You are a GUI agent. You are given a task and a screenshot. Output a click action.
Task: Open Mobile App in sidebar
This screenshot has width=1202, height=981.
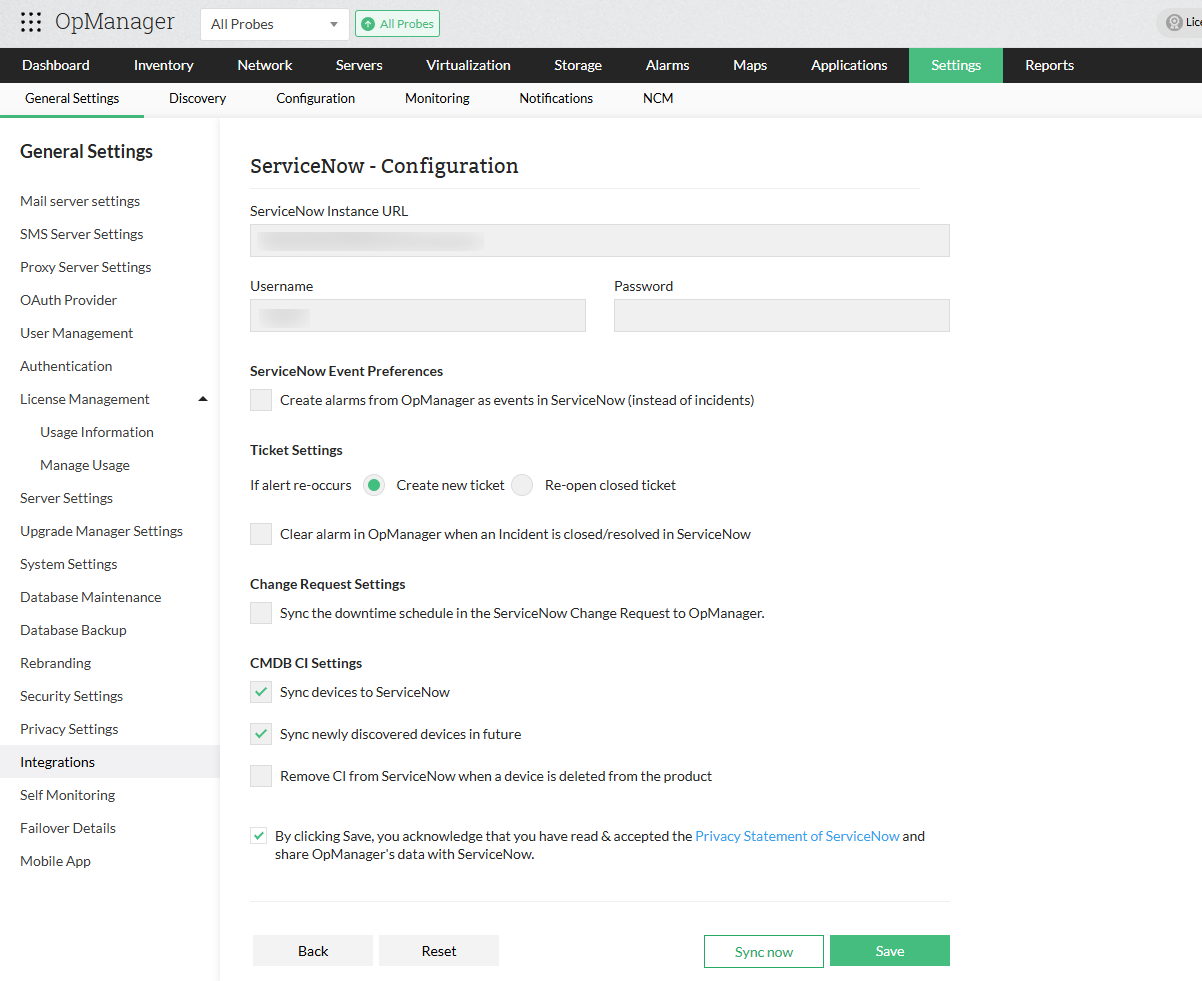pos(56,861)
